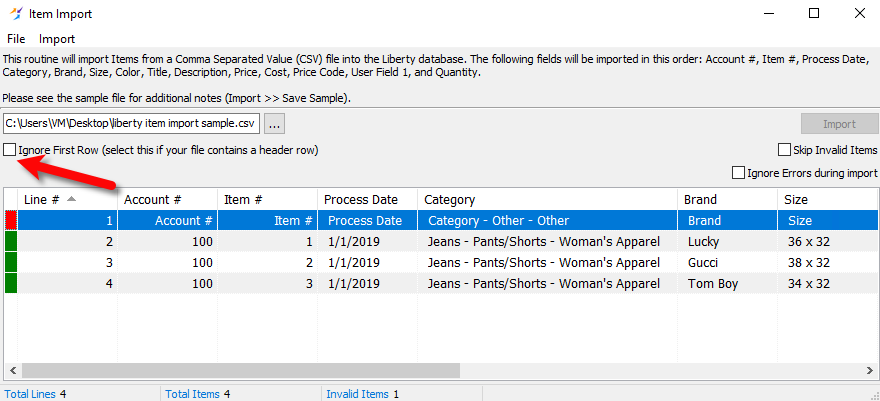Close the Item Import window
The image size is (880, 401).
click(x=859, y=13)
